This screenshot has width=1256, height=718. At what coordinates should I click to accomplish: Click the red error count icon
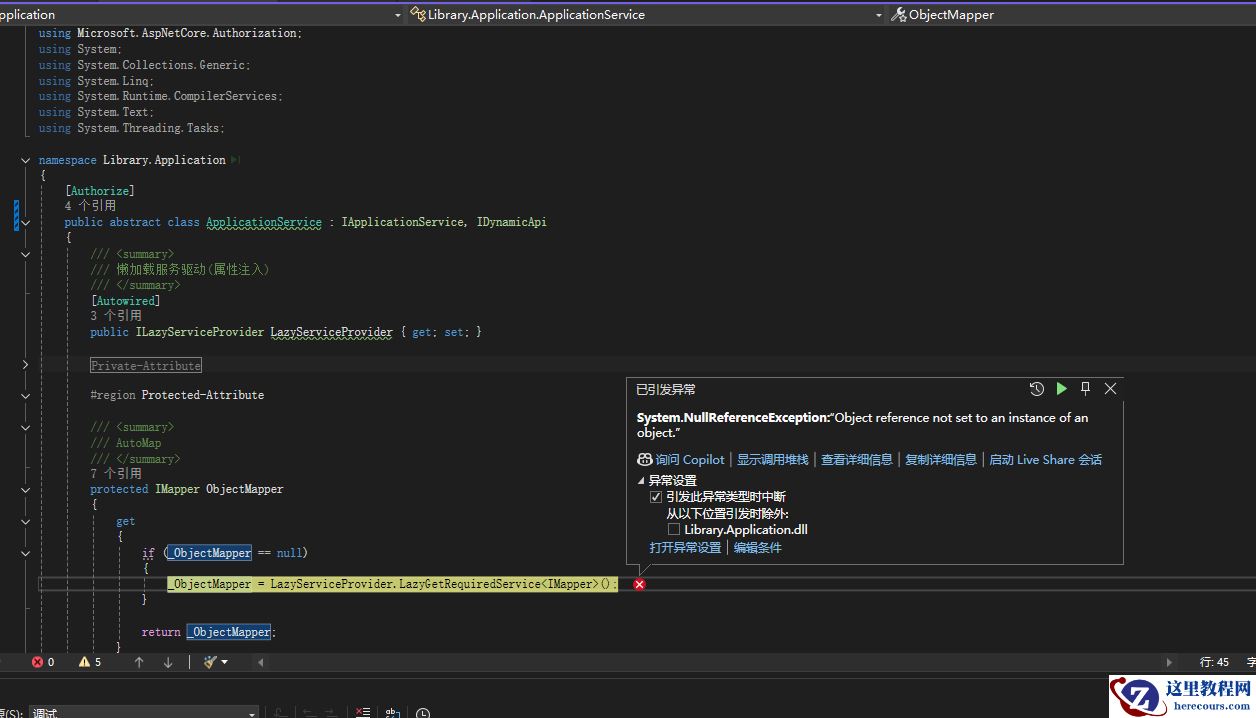[38, 662]
